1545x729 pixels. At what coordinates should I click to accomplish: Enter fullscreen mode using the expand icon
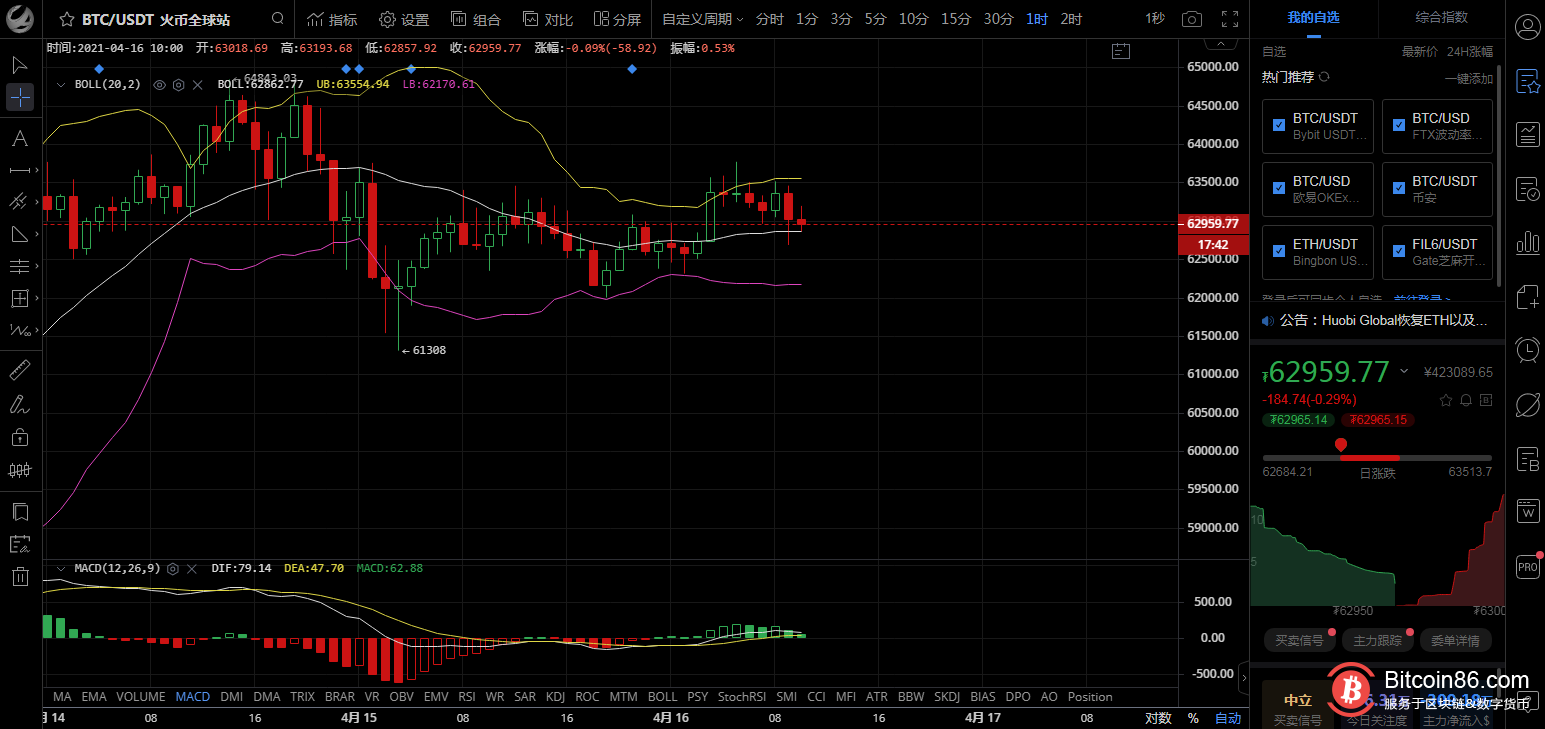point(1230,19)
